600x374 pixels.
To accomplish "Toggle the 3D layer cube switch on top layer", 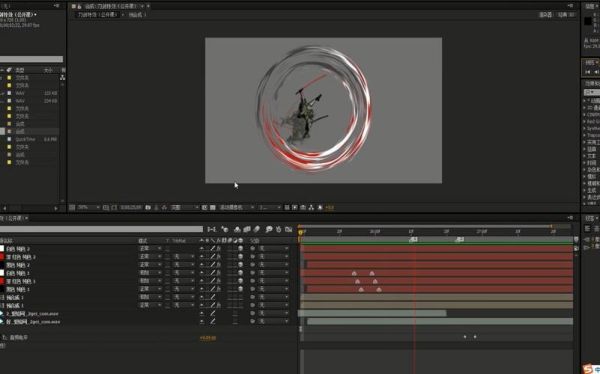I will [240, 249].
